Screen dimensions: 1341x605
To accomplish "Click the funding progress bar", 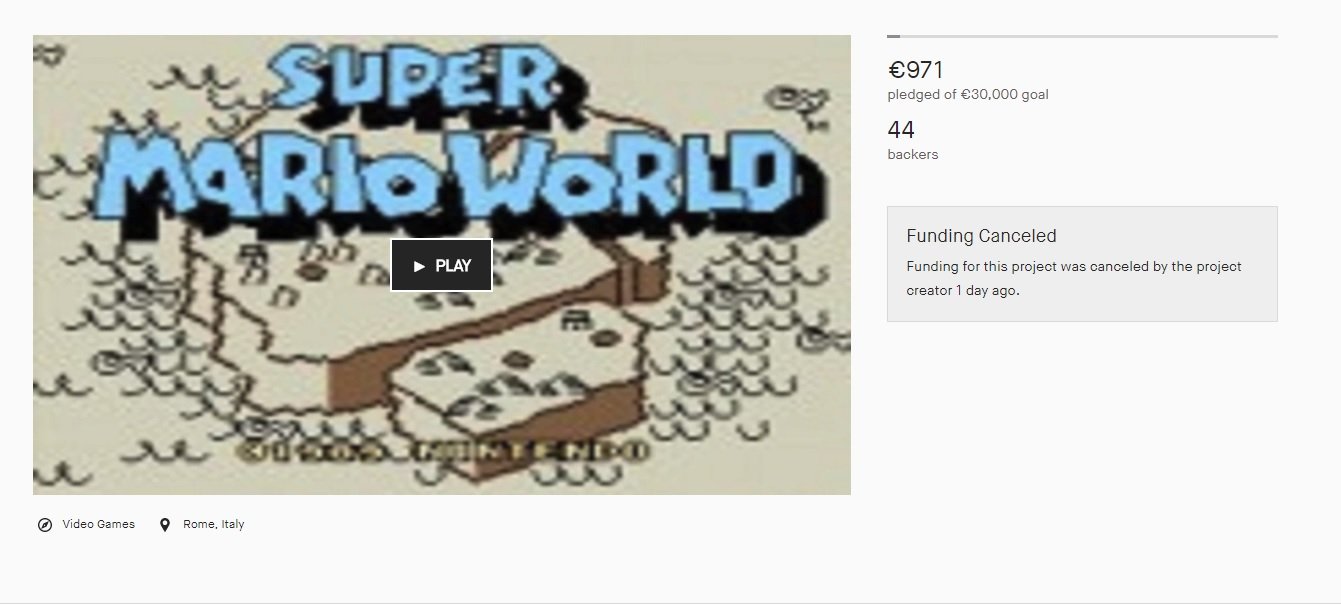I will (1082, 36).
